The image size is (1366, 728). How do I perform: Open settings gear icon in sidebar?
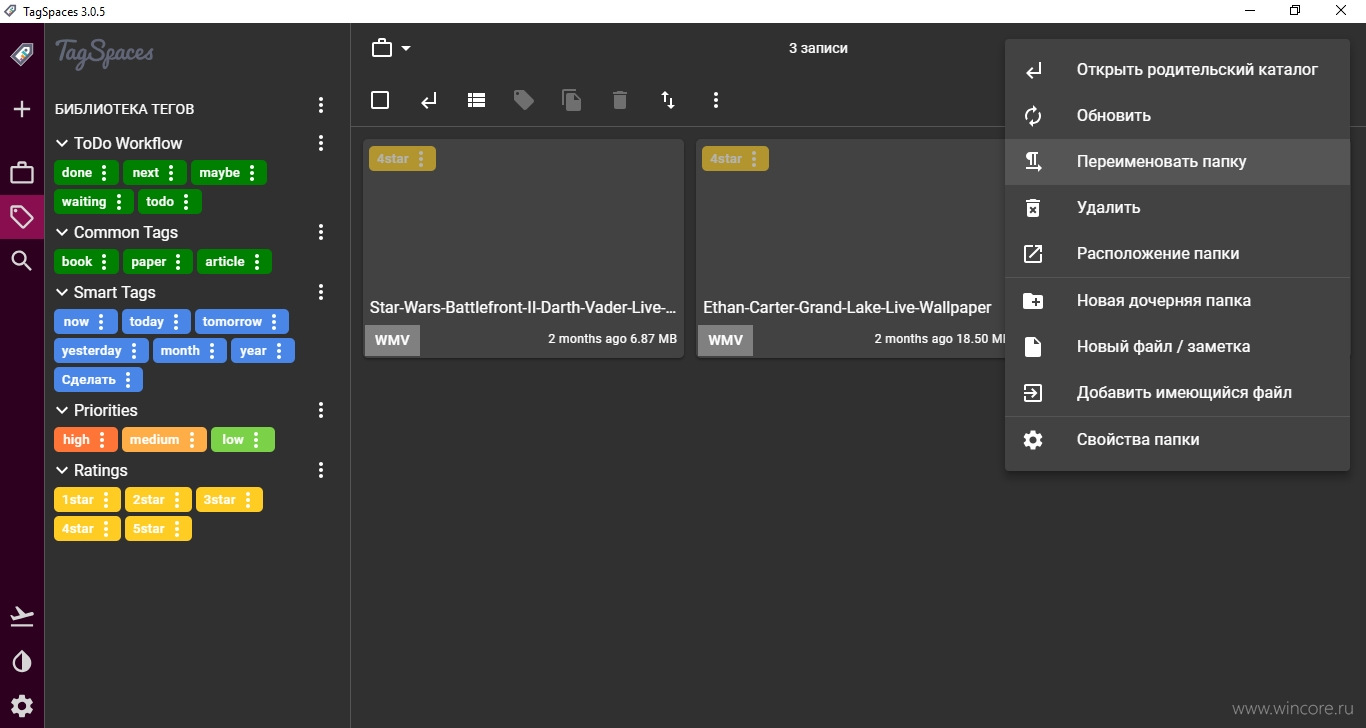coord(22,706)
